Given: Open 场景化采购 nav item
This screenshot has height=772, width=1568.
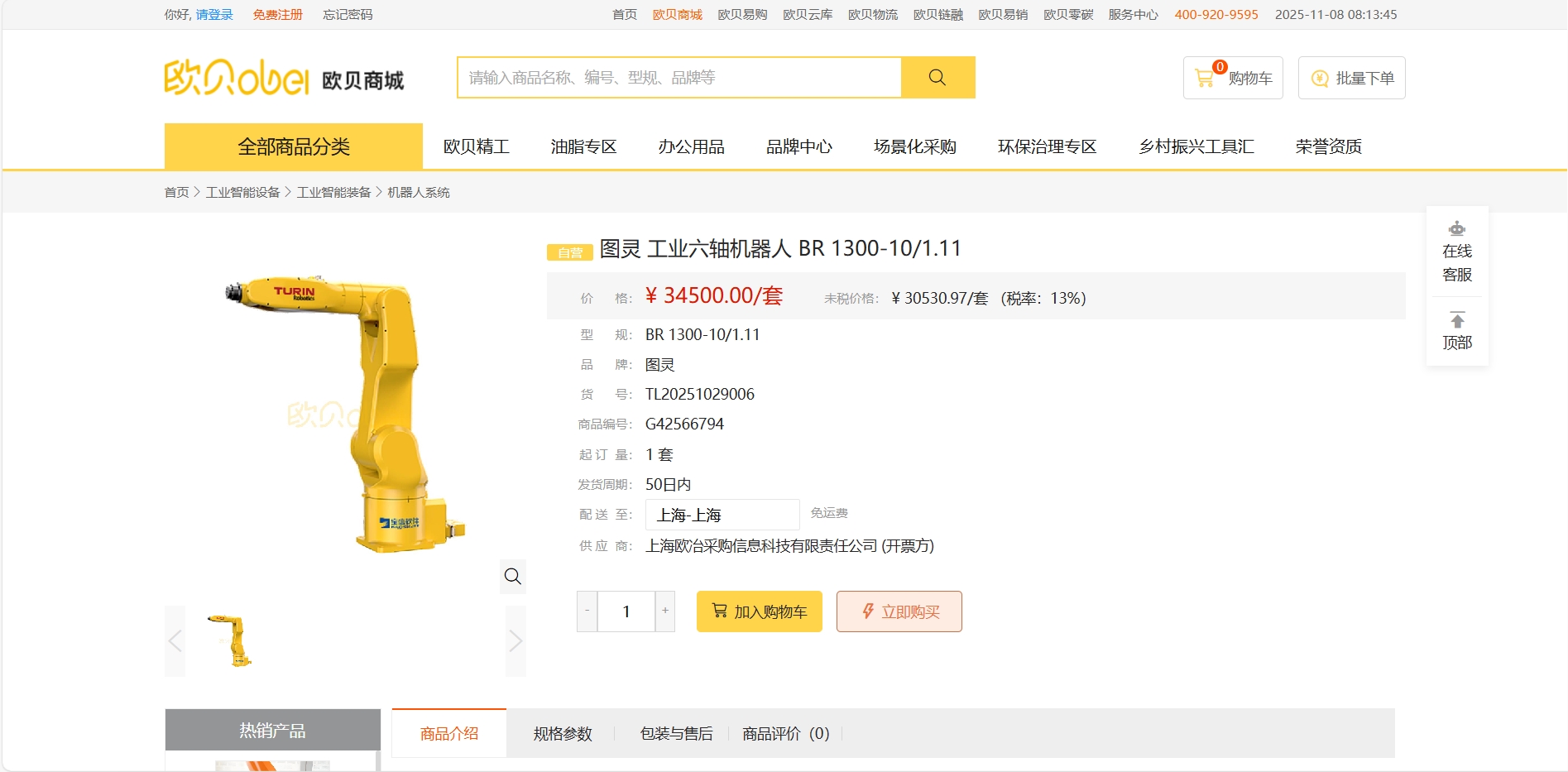Looking at the screenshot, I should coord(914,146).
